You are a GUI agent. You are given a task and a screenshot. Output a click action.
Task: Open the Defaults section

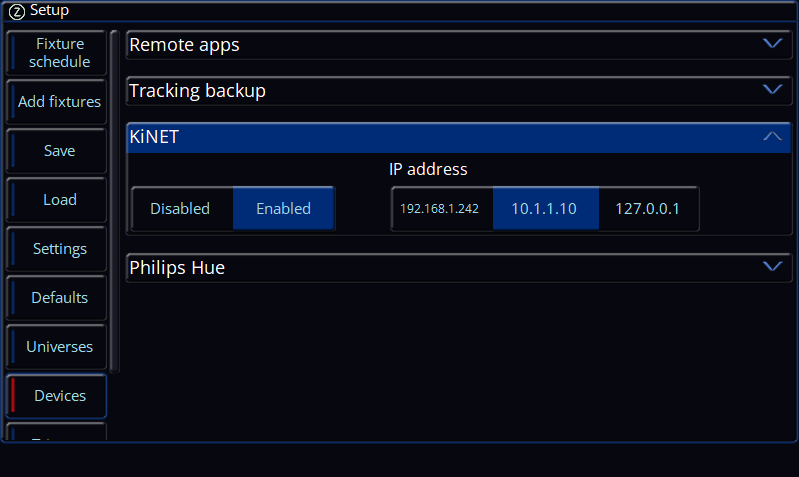(x=57, y=298)
